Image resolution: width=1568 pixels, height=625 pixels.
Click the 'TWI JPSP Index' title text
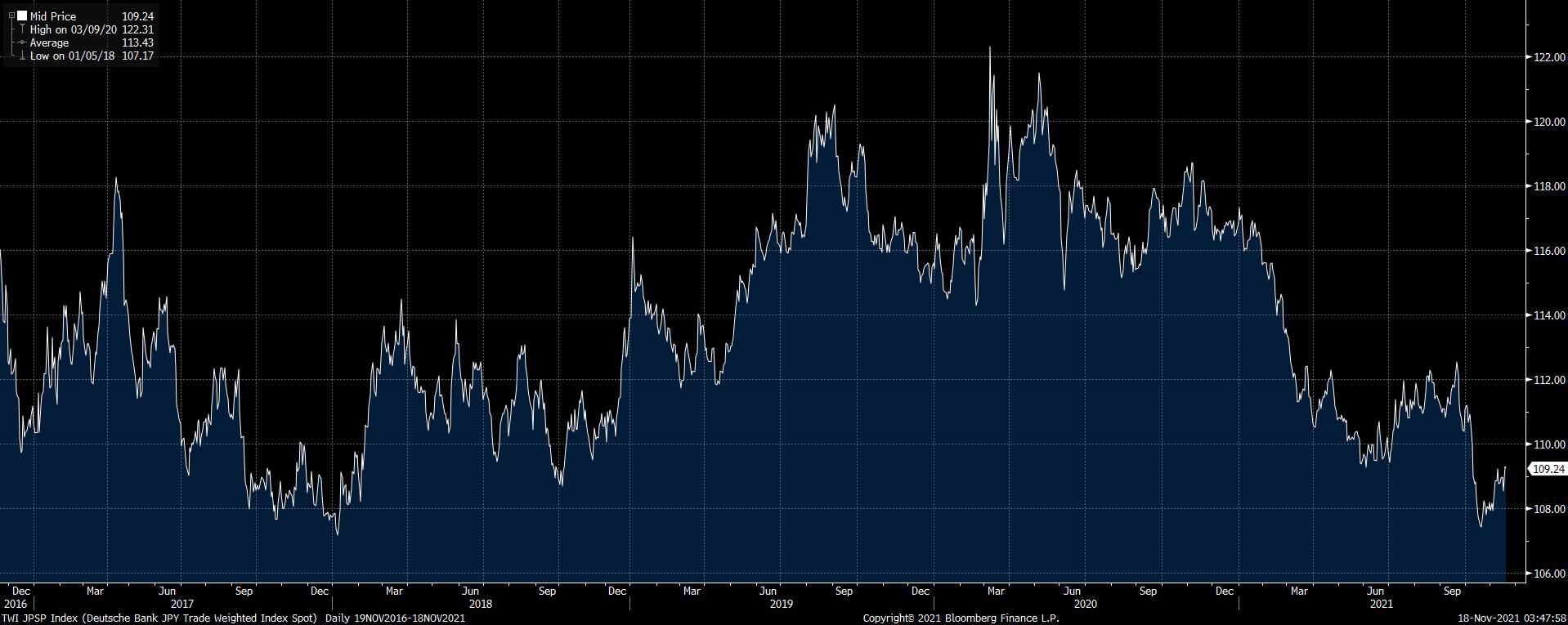point(40,618)
